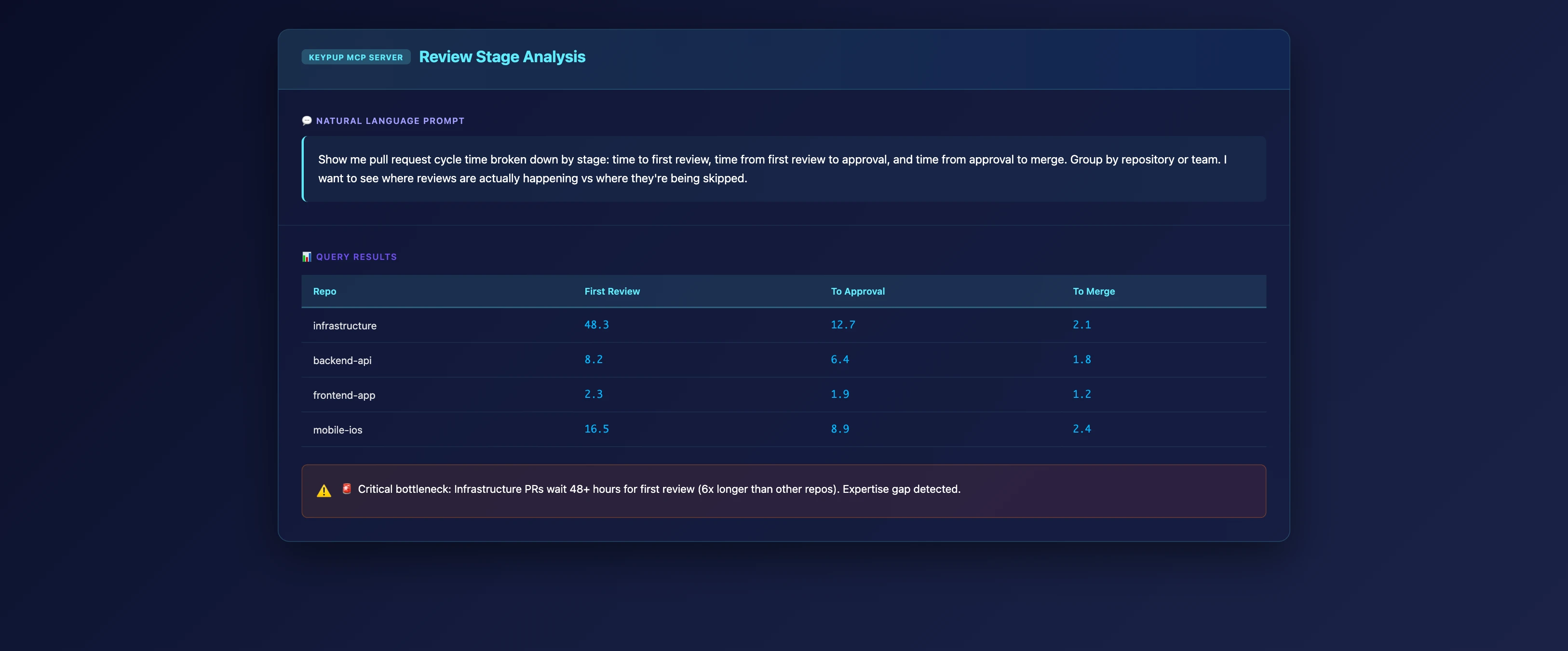
Task: Click the 6.4 to approval value
Action: pyautogui.click(x=840, y=359)
